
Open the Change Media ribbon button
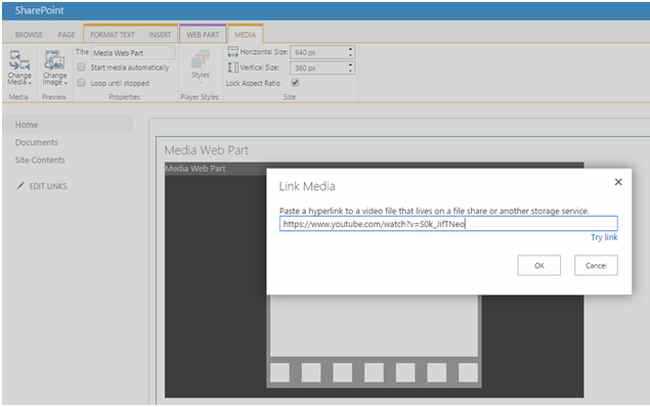19,68
